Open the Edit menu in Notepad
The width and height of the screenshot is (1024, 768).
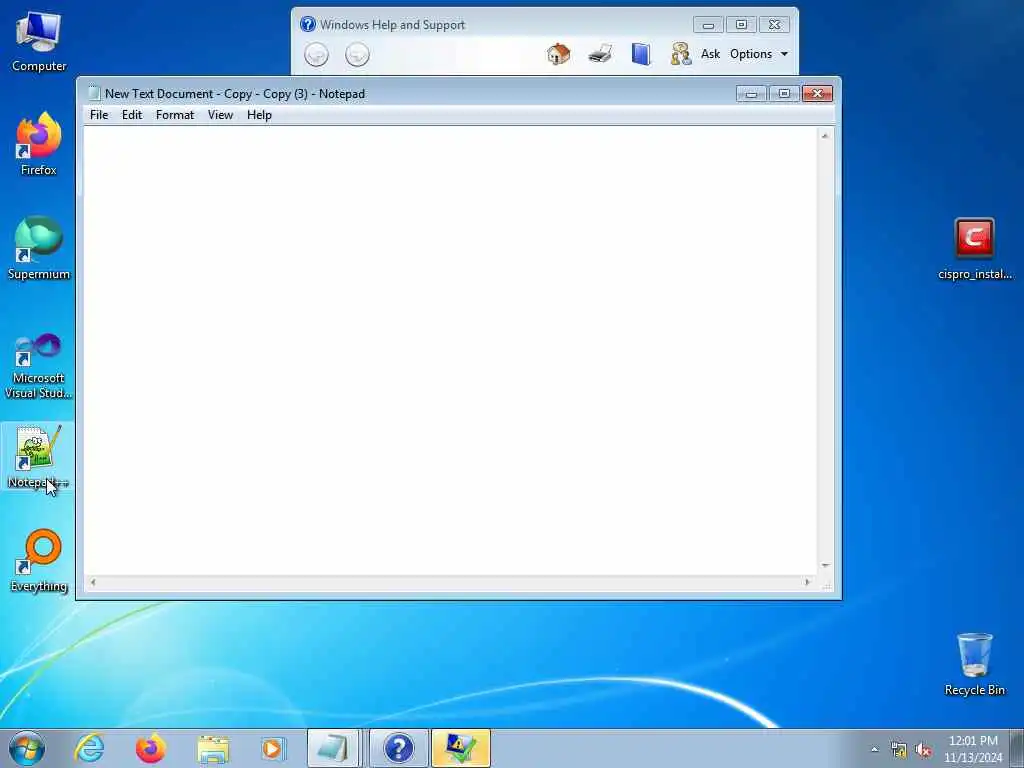coord(132,115)
